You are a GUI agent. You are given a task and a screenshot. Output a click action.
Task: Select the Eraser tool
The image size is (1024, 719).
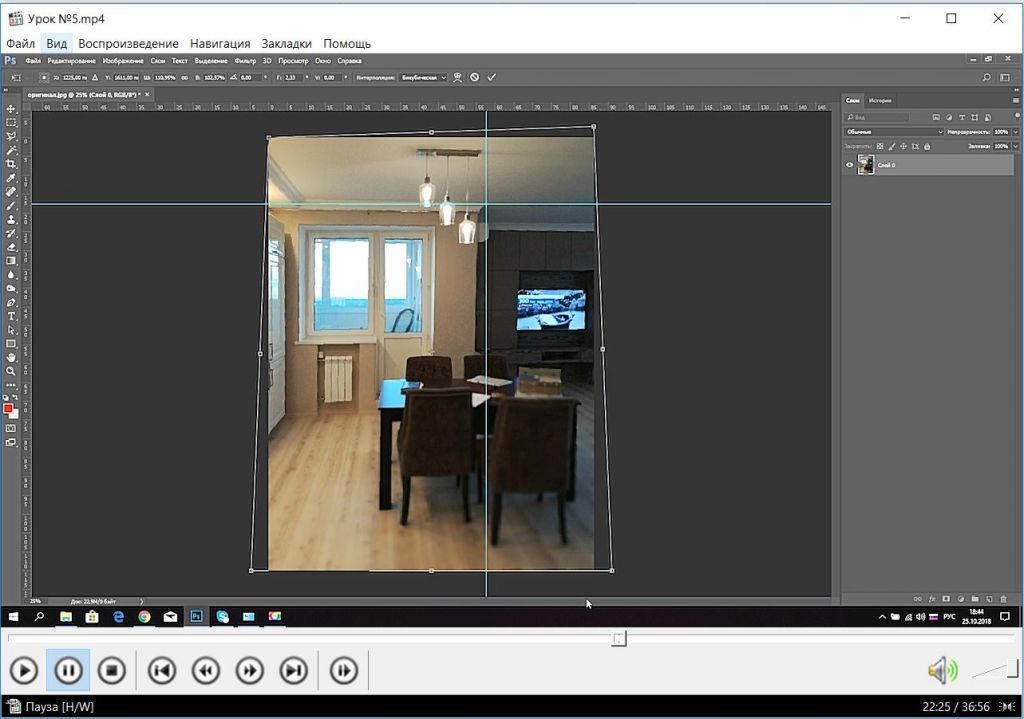click(10, 247)
